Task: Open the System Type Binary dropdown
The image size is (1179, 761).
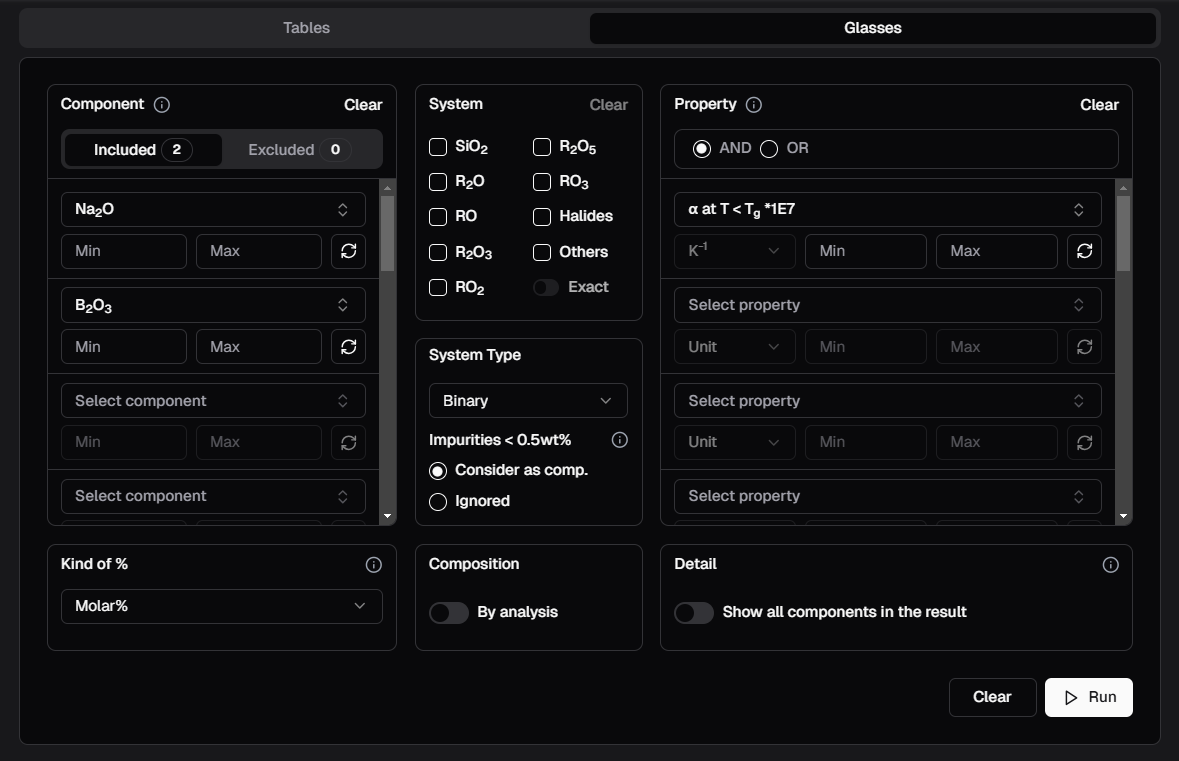Action: (x=528, y=401)
